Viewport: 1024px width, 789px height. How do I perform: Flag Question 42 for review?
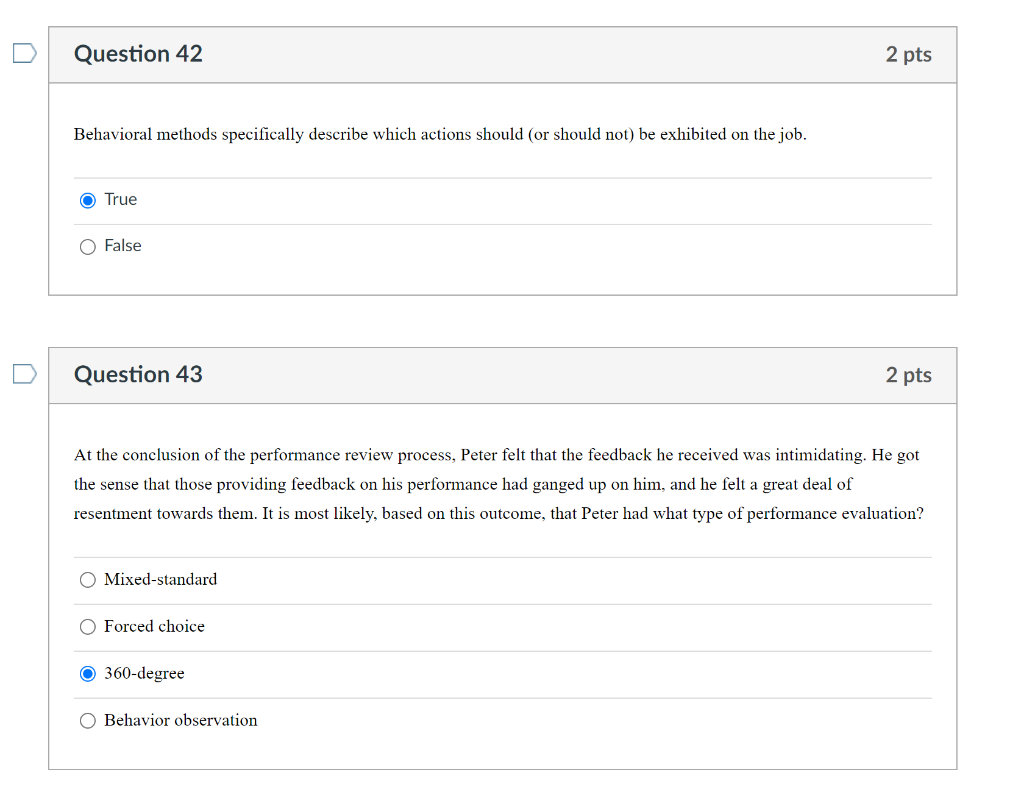tap(22, 54)
